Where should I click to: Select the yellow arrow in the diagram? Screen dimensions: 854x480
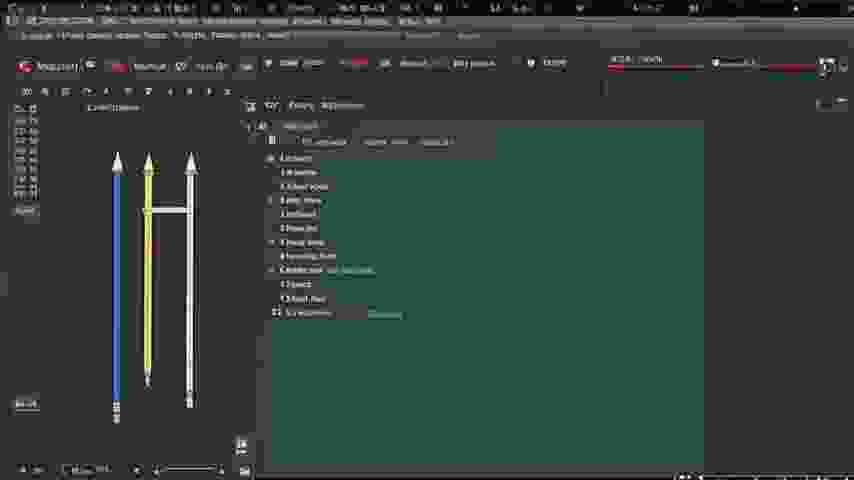(148, 270)
